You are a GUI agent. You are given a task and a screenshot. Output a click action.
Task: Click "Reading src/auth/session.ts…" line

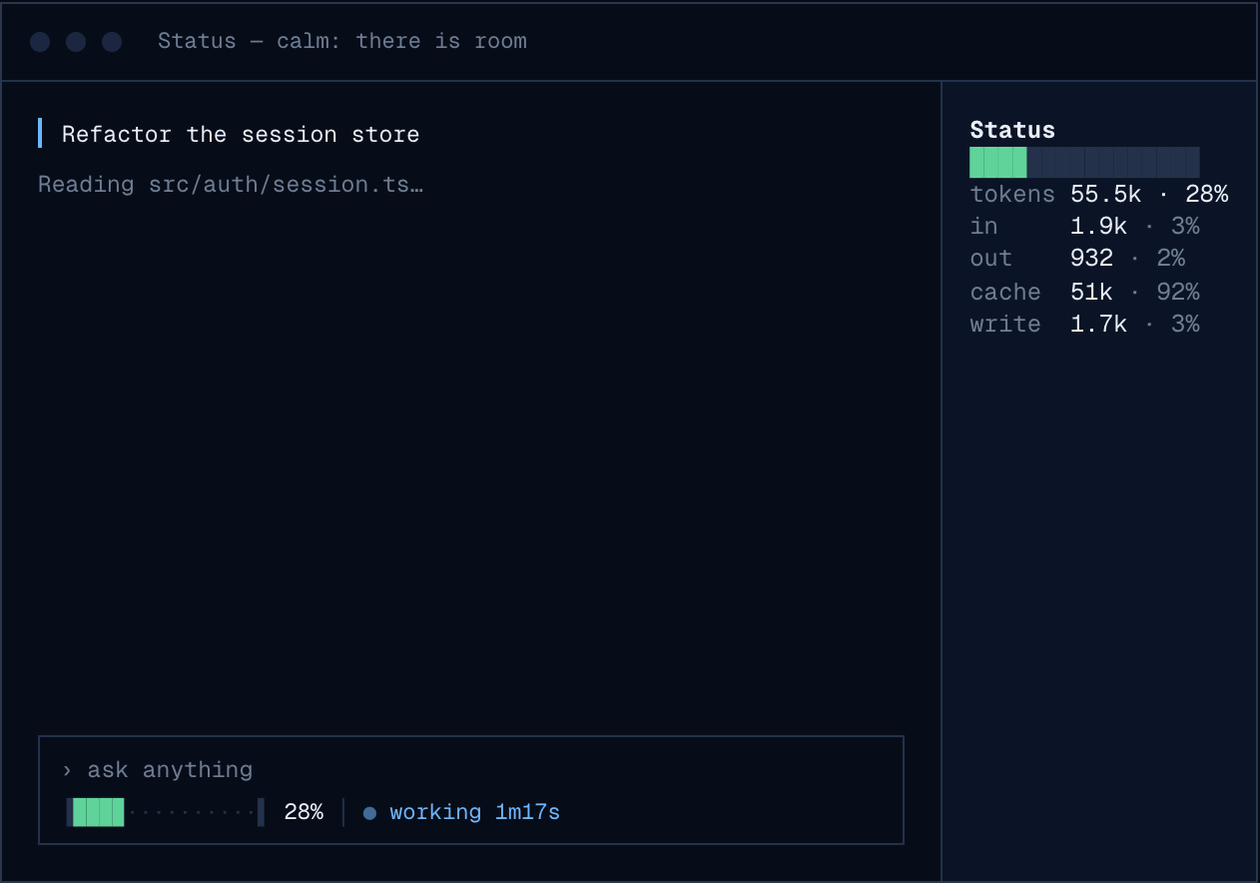[x=231, y=184]
